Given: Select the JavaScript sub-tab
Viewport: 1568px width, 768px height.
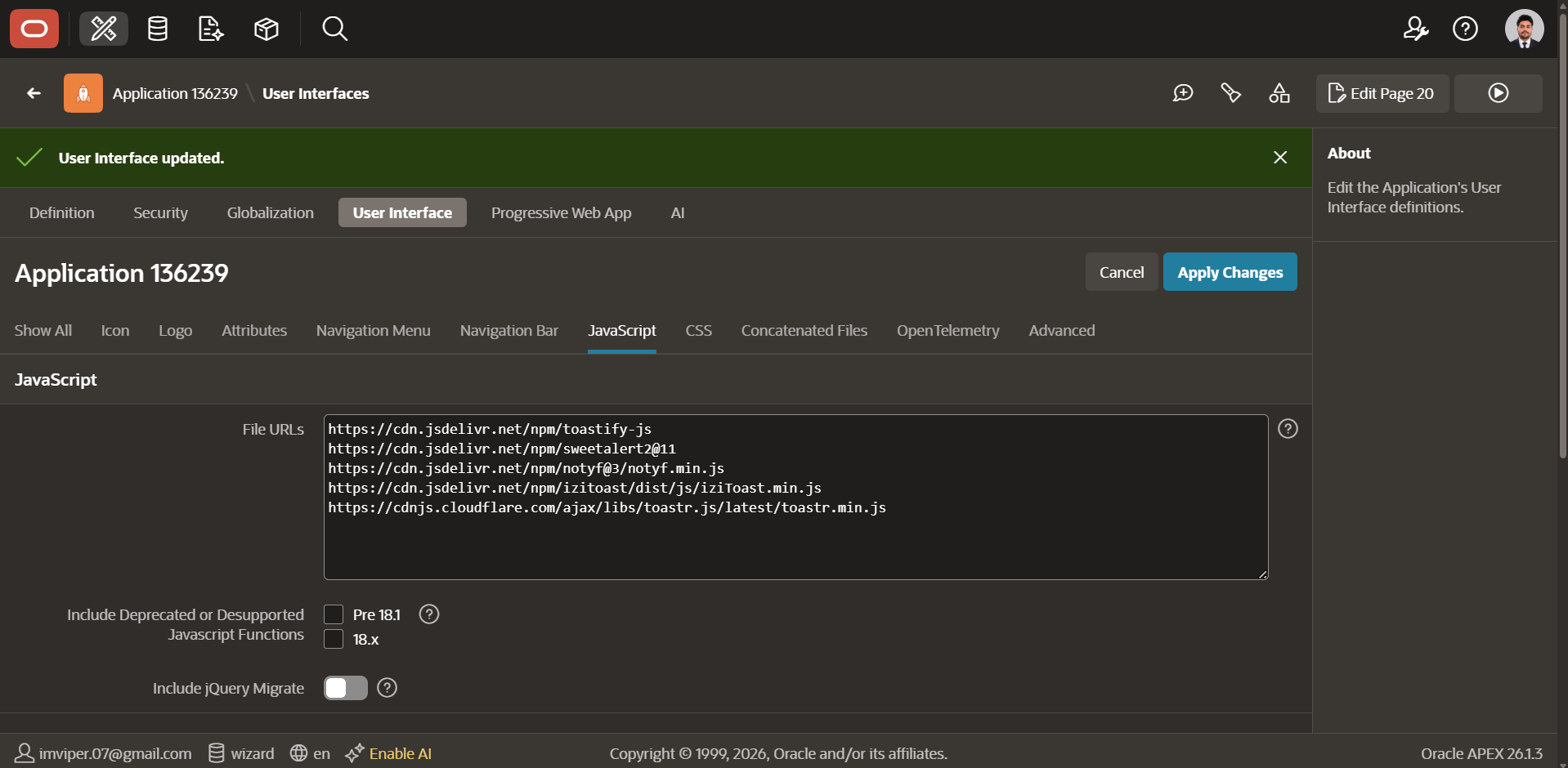Looking at the screenshot, I should pyautogui.click(x=622, y=330).
